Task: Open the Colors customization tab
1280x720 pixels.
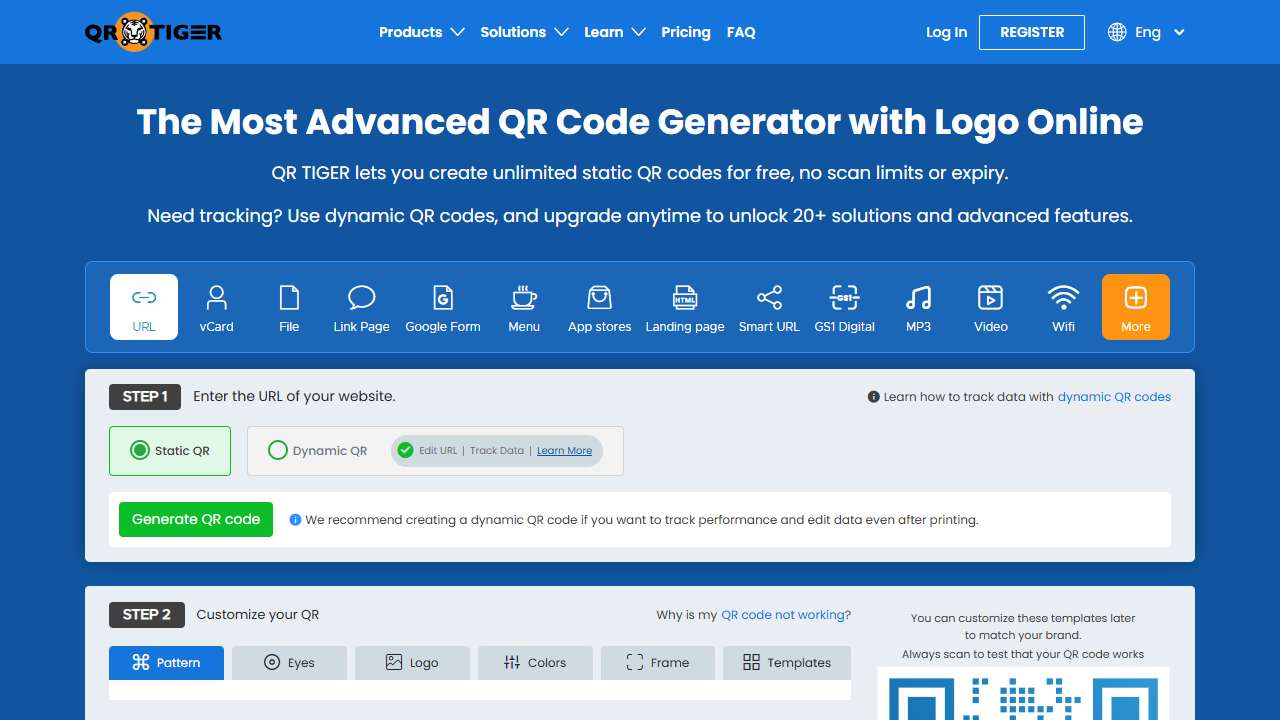Action: point(535,663)
